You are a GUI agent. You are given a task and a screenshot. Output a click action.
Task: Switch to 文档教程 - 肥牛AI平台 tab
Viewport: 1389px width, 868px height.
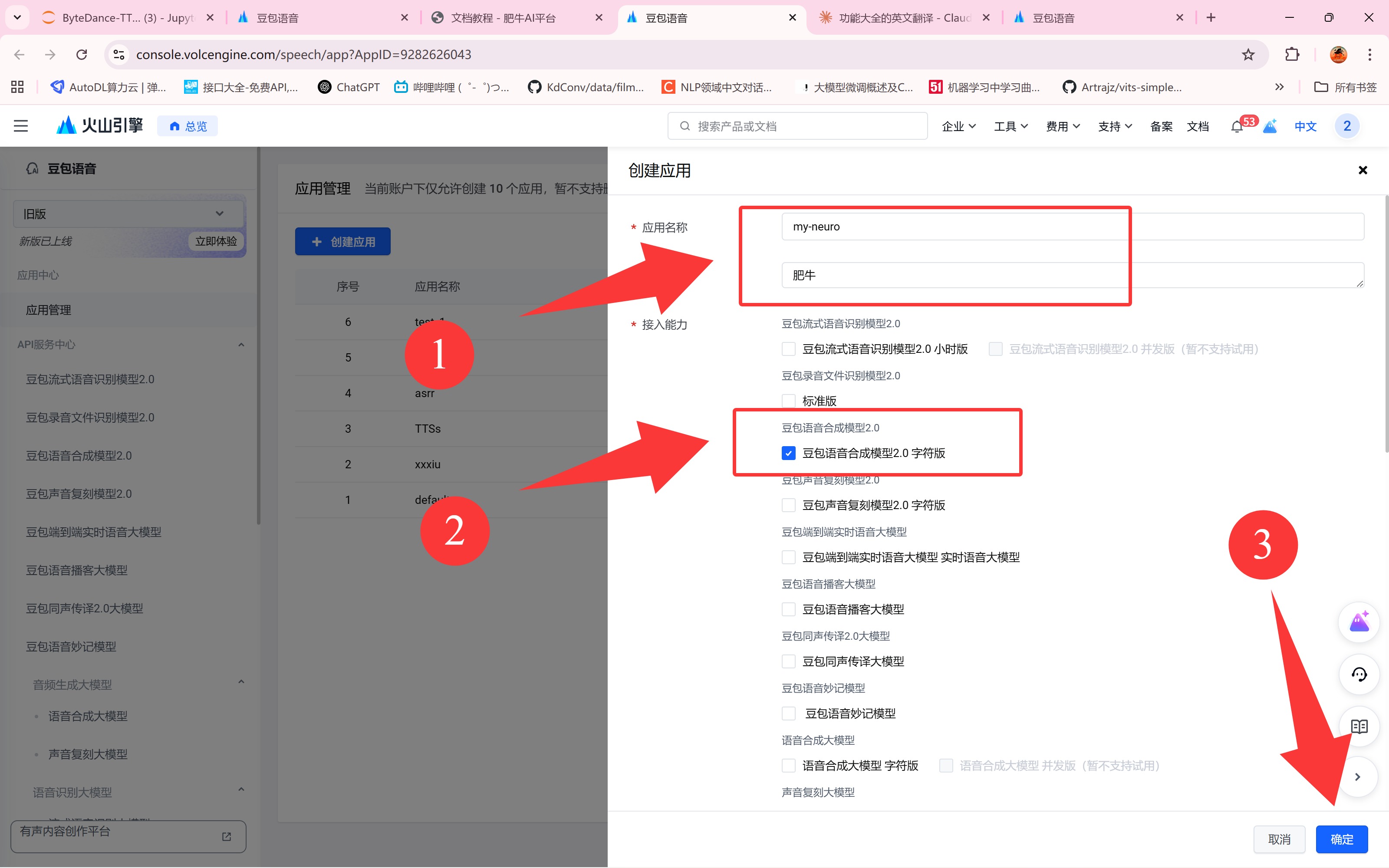coord(503,18)
